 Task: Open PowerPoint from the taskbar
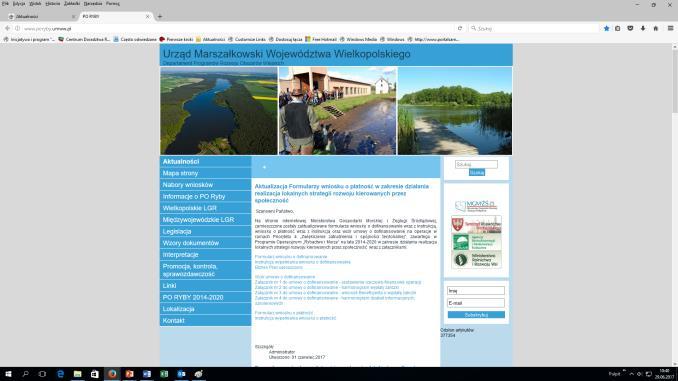tap(129, 374)
